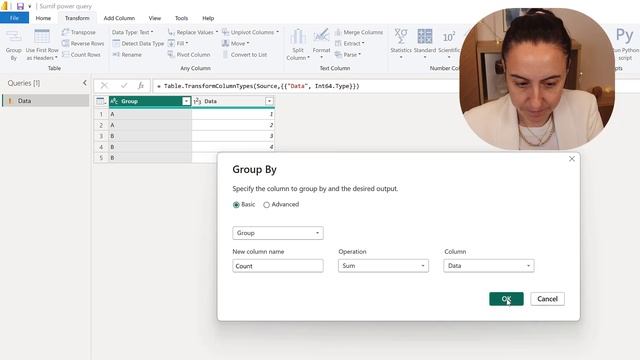Click the Pivot Column button
640x360 pixels.
click(189, 54)
